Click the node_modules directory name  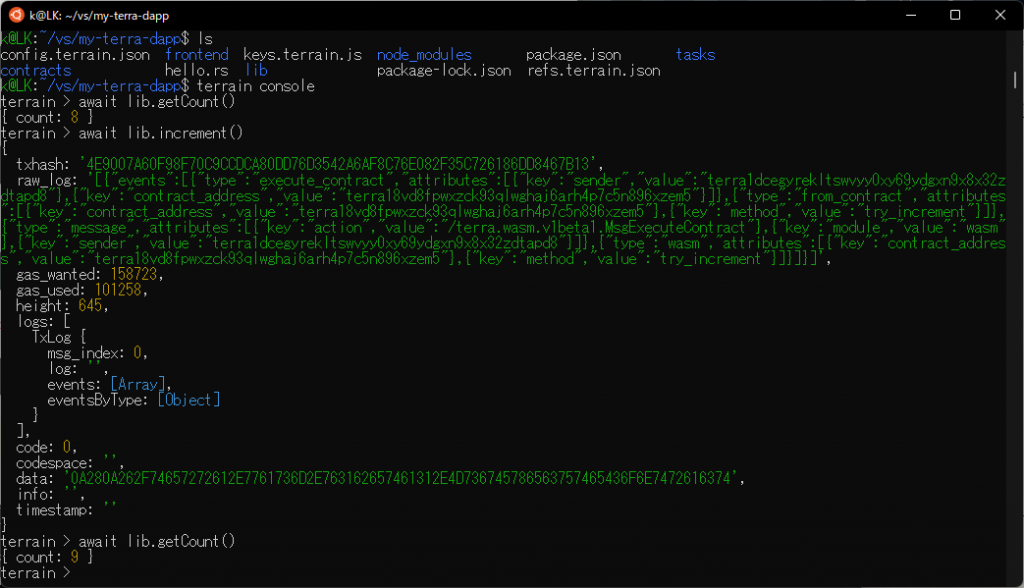coord(425,55)
